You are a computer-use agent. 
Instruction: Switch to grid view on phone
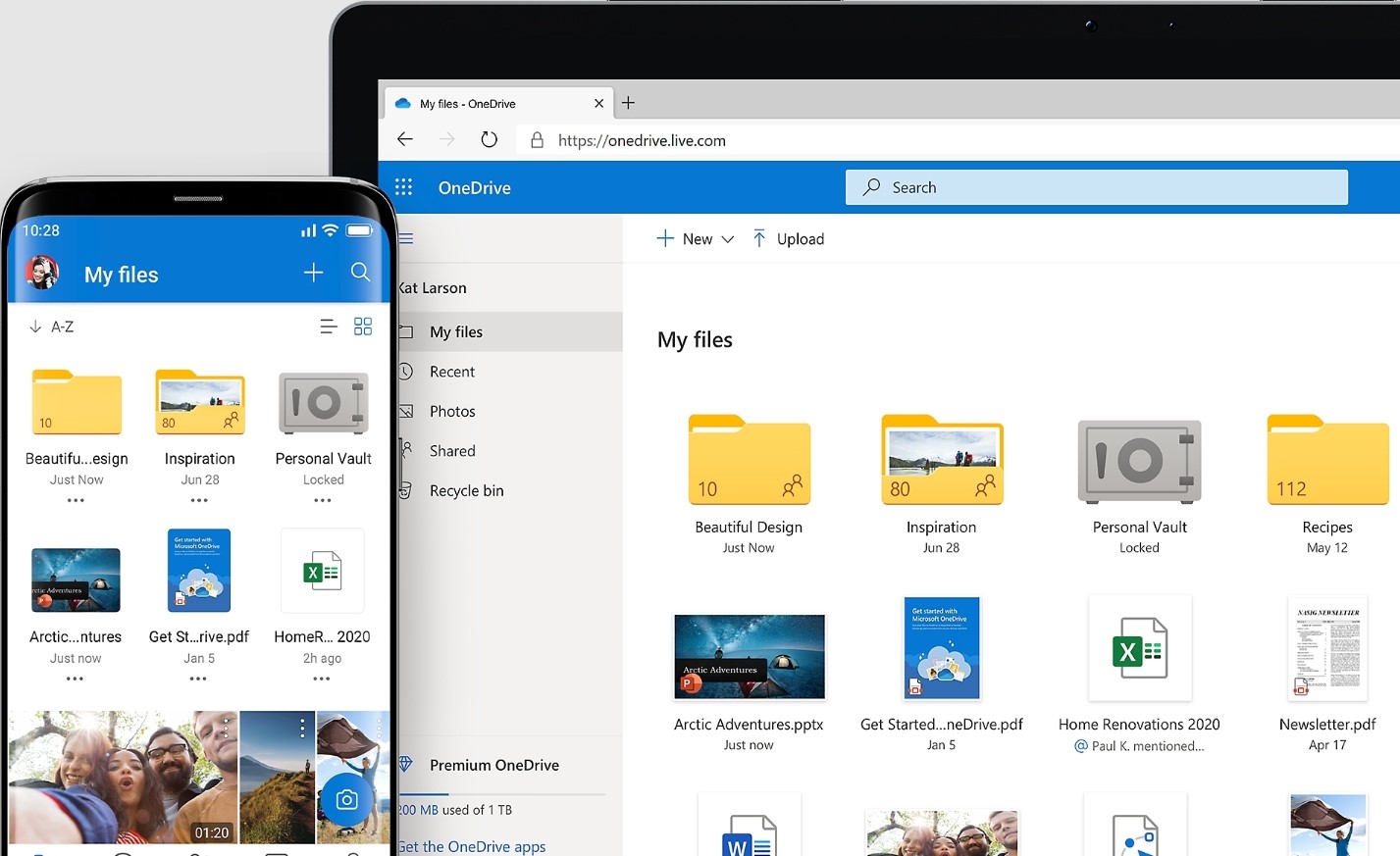pyautogui.click(x=363, y=327)
